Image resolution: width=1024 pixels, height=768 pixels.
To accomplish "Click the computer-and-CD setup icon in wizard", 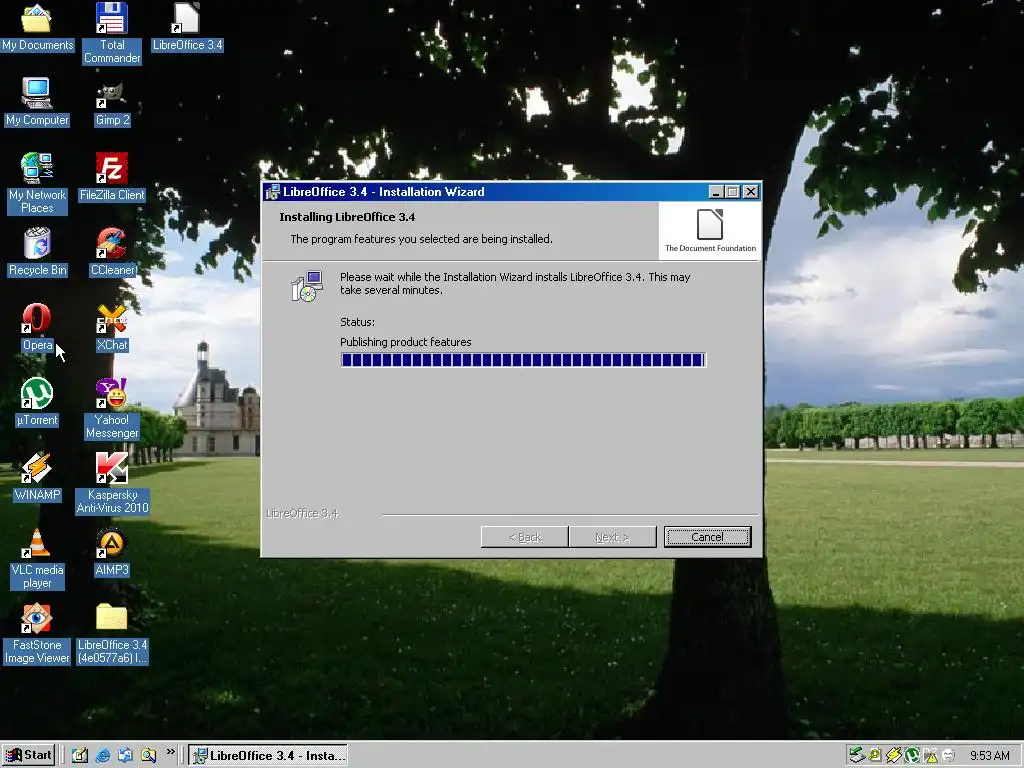I will 307,286.
